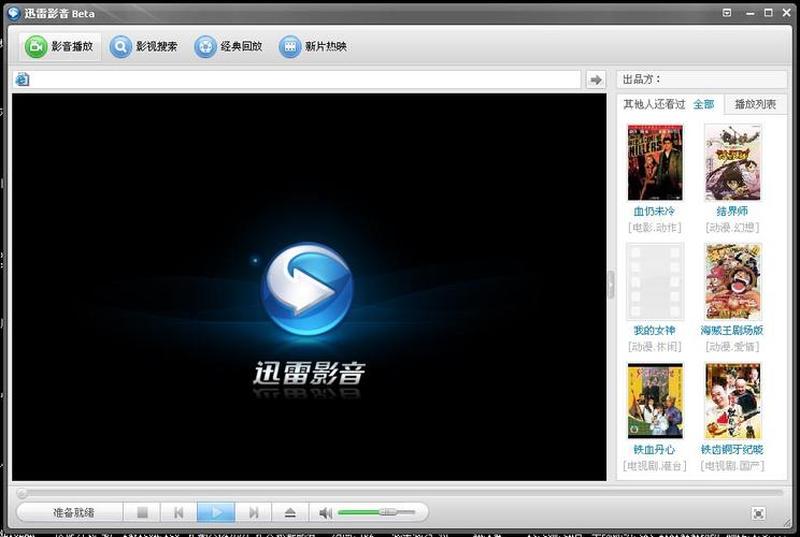The width and height of the screenshot is (800, 537).
Task: Adjust the volume slider
Action: pos(377,512)
